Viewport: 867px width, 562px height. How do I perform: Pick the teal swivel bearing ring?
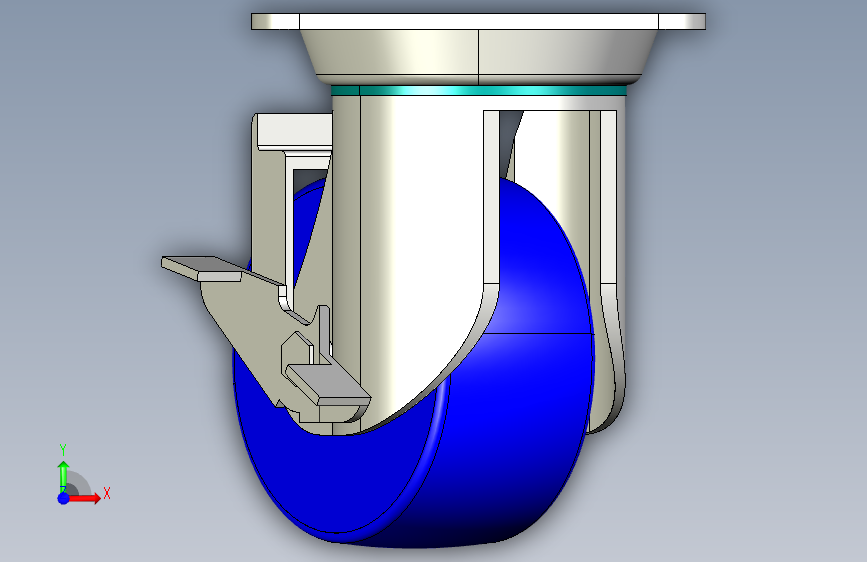point(479,90)
